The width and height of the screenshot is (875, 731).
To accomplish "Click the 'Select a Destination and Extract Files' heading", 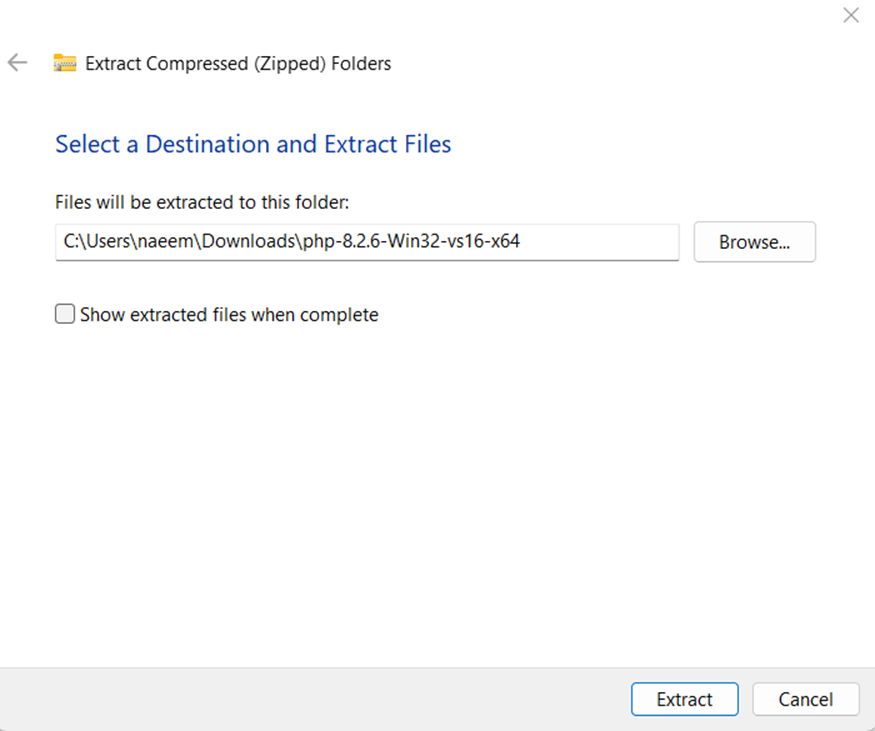I will [x=253, y=144].
